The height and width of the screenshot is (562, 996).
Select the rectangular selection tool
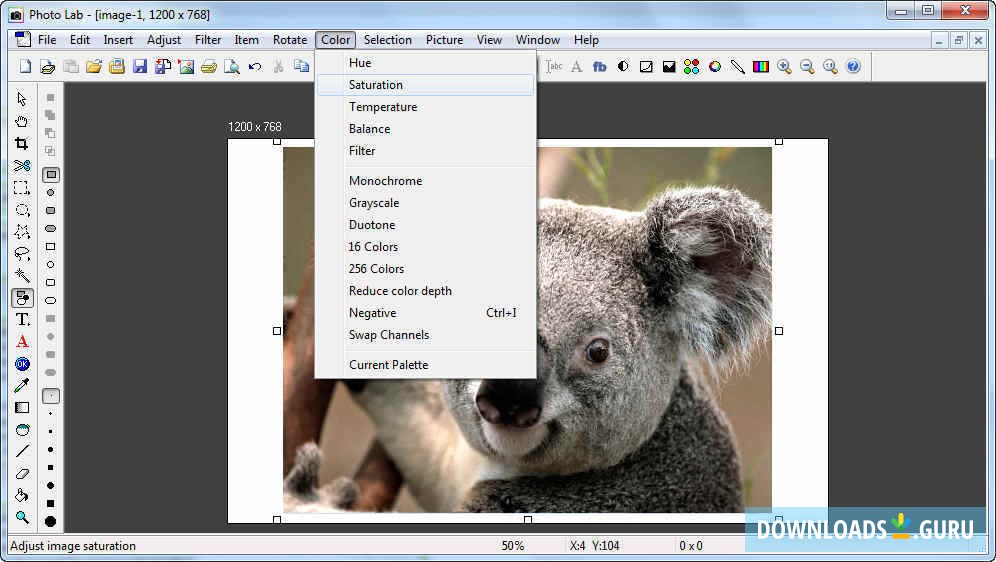click(22, 188)
